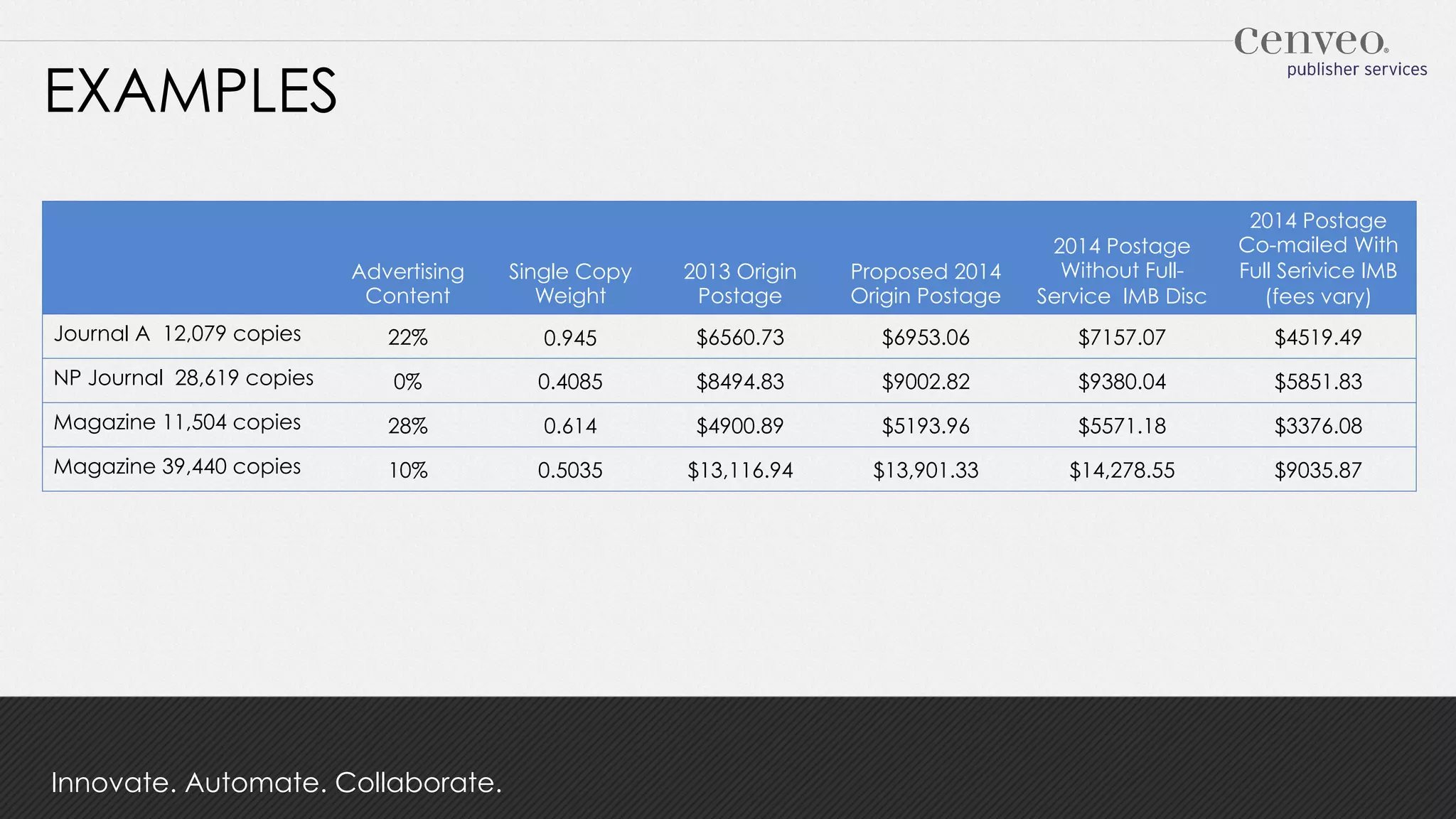Select Magazine 39,440 copies row label

[x=178, y=466]
